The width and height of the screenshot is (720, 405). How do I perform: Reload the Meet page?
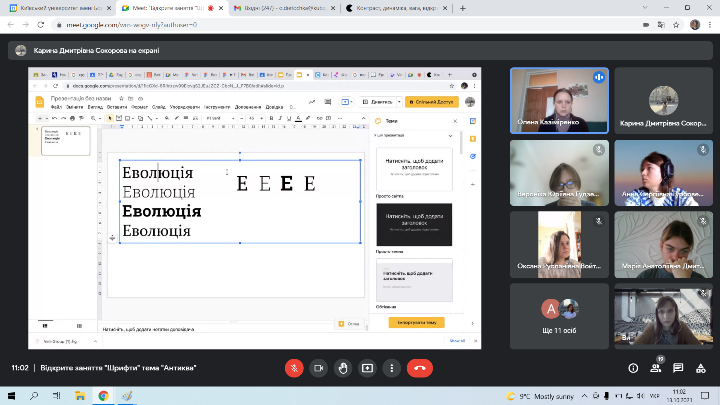[41, 24]
